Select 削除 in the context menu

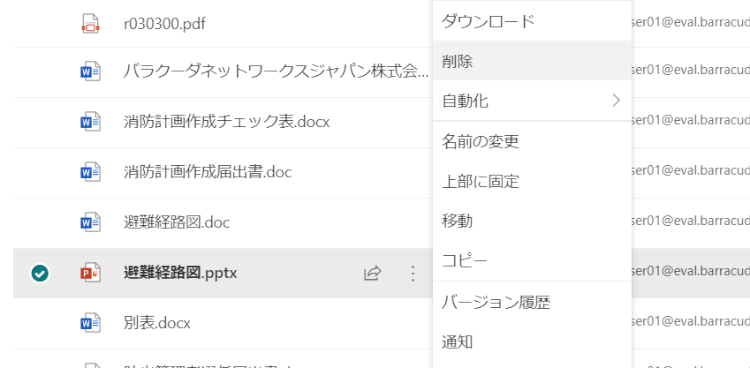pos(532,61)
